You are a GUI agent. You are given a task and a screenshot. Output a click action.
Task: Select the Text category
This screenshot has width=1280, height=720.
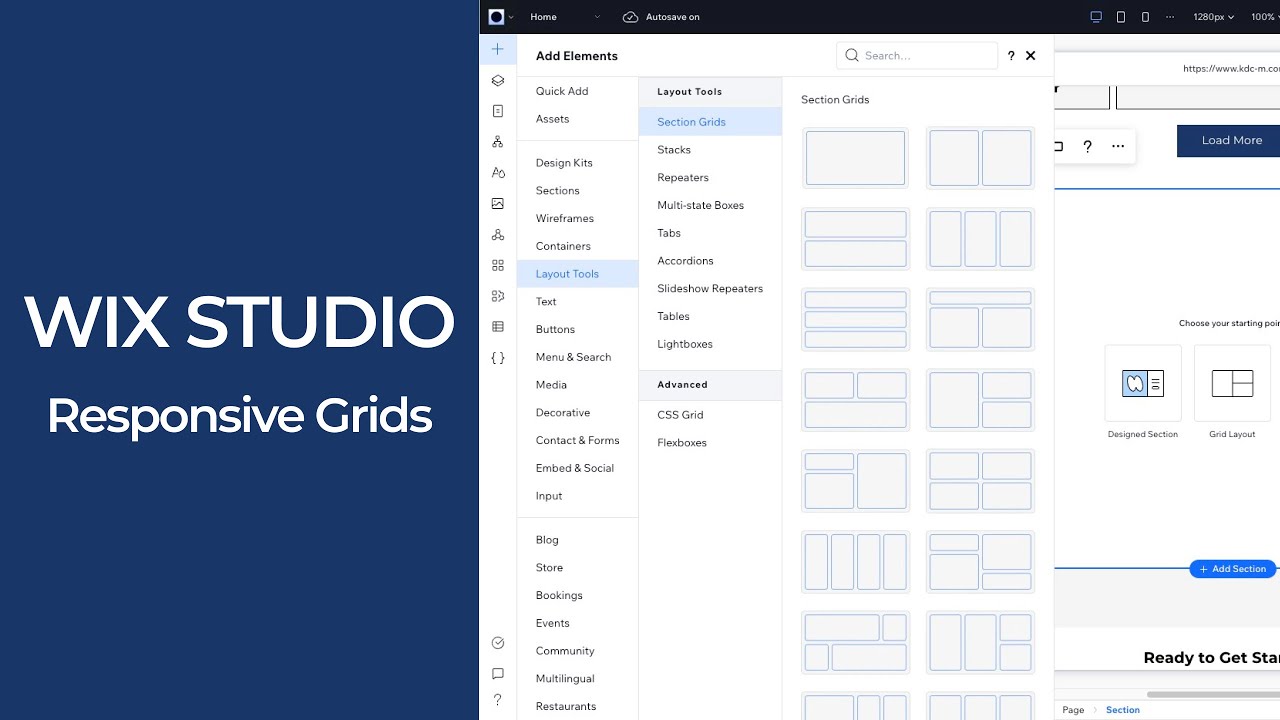click(546, 302)
